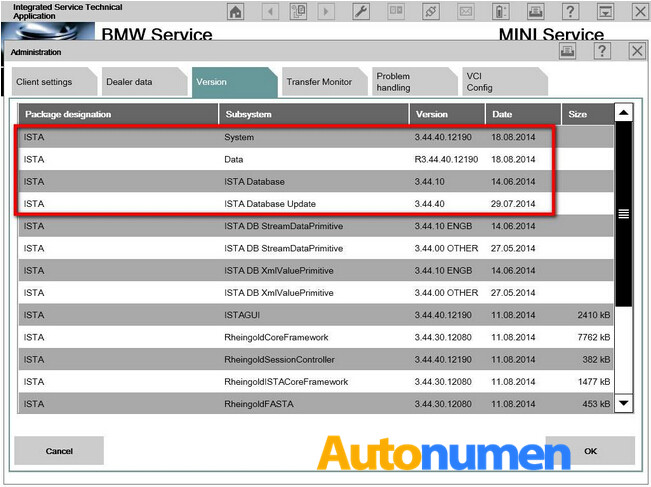The image size is (651, 487).
Task: Open help in the Administration dialog
Action: click(602, 51)
